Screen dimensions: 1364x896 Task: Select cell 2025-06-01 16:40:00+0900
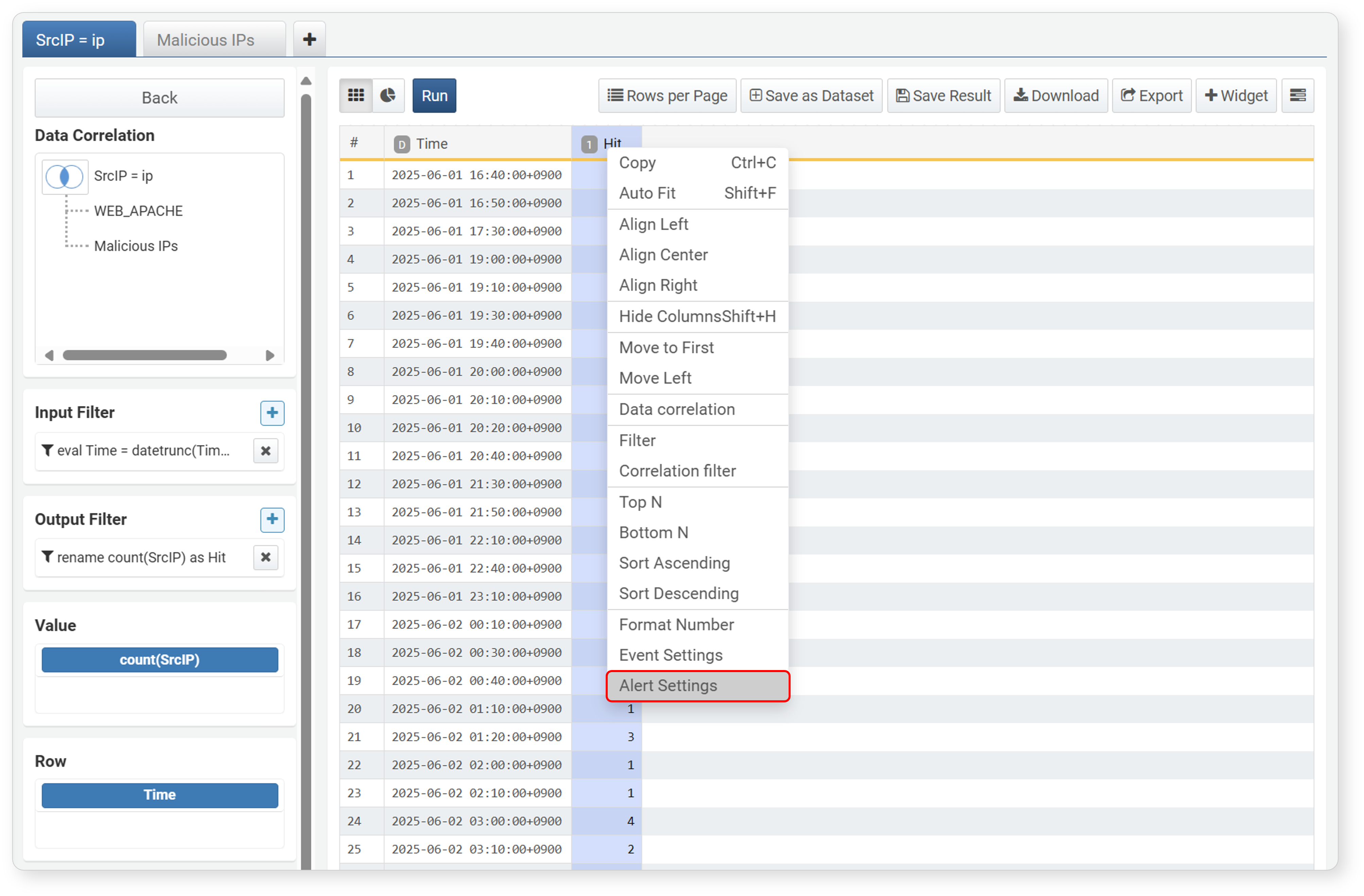click(477, 175)
